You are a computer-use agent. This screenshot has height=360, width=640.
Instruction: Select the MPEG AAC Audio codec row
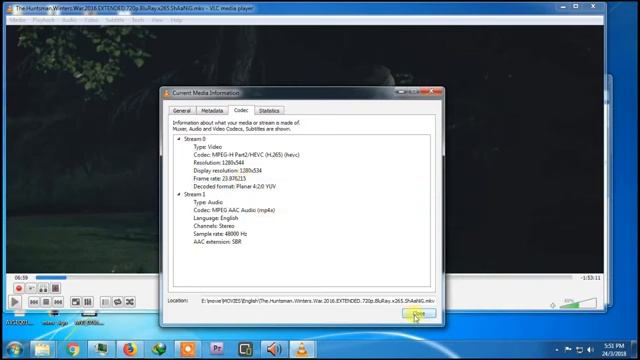point(234,210)
